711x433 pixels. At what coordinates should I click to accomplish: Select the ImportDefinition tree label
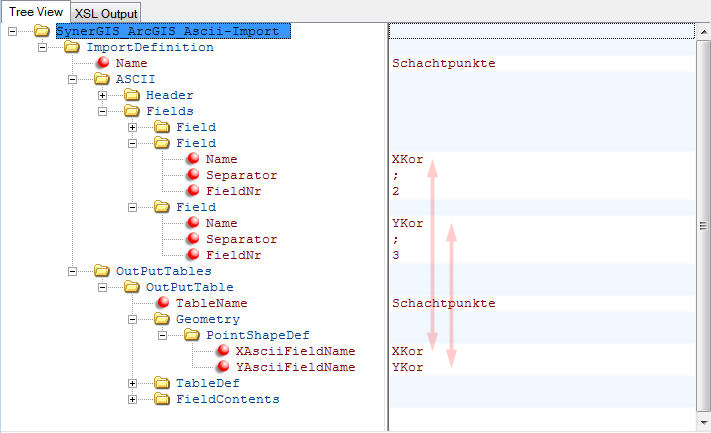[150, 47]
